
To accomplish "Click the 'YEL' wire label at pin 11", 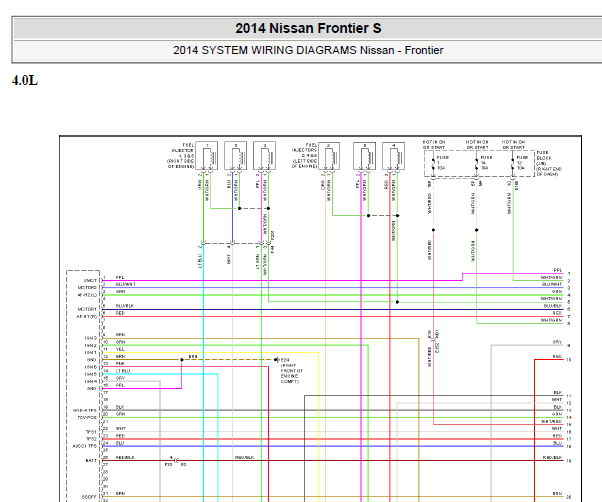I will pos(120,349).
